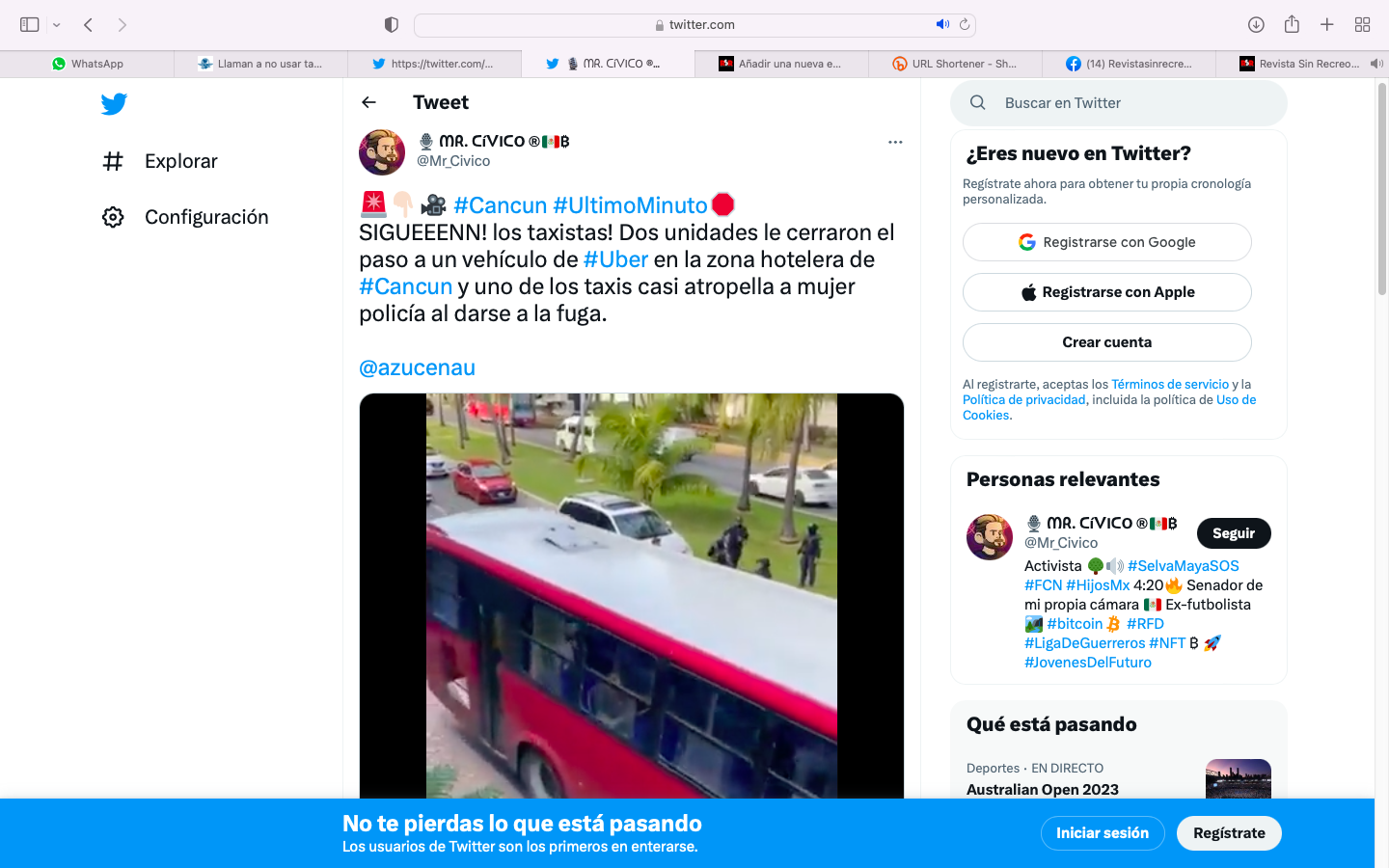Viewport: 1389px width, 868px height.
Task: Switch to URL Shortener tab
Action: (955, 64)
